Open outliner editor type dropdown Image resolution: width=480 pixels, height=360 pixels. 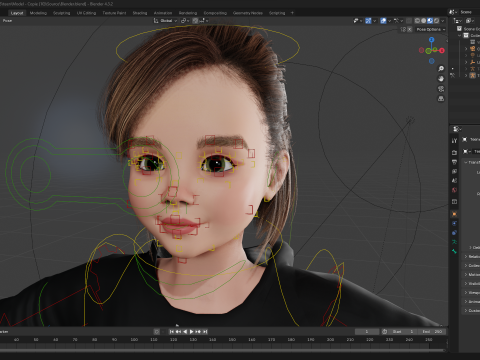click(457, 21)
